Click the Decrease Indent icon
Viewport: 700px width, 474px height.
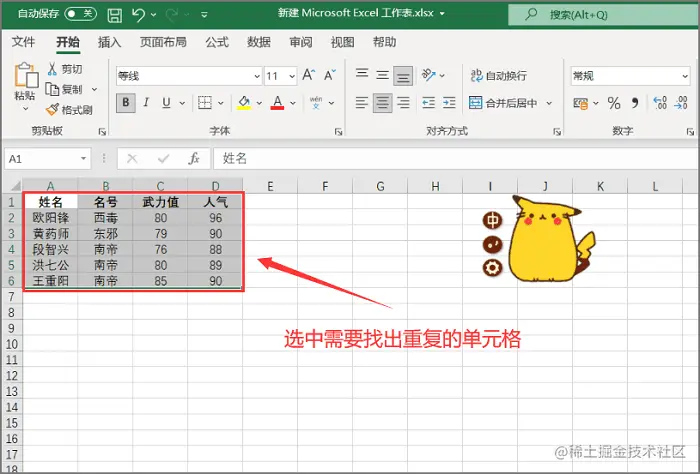[429, 103]
